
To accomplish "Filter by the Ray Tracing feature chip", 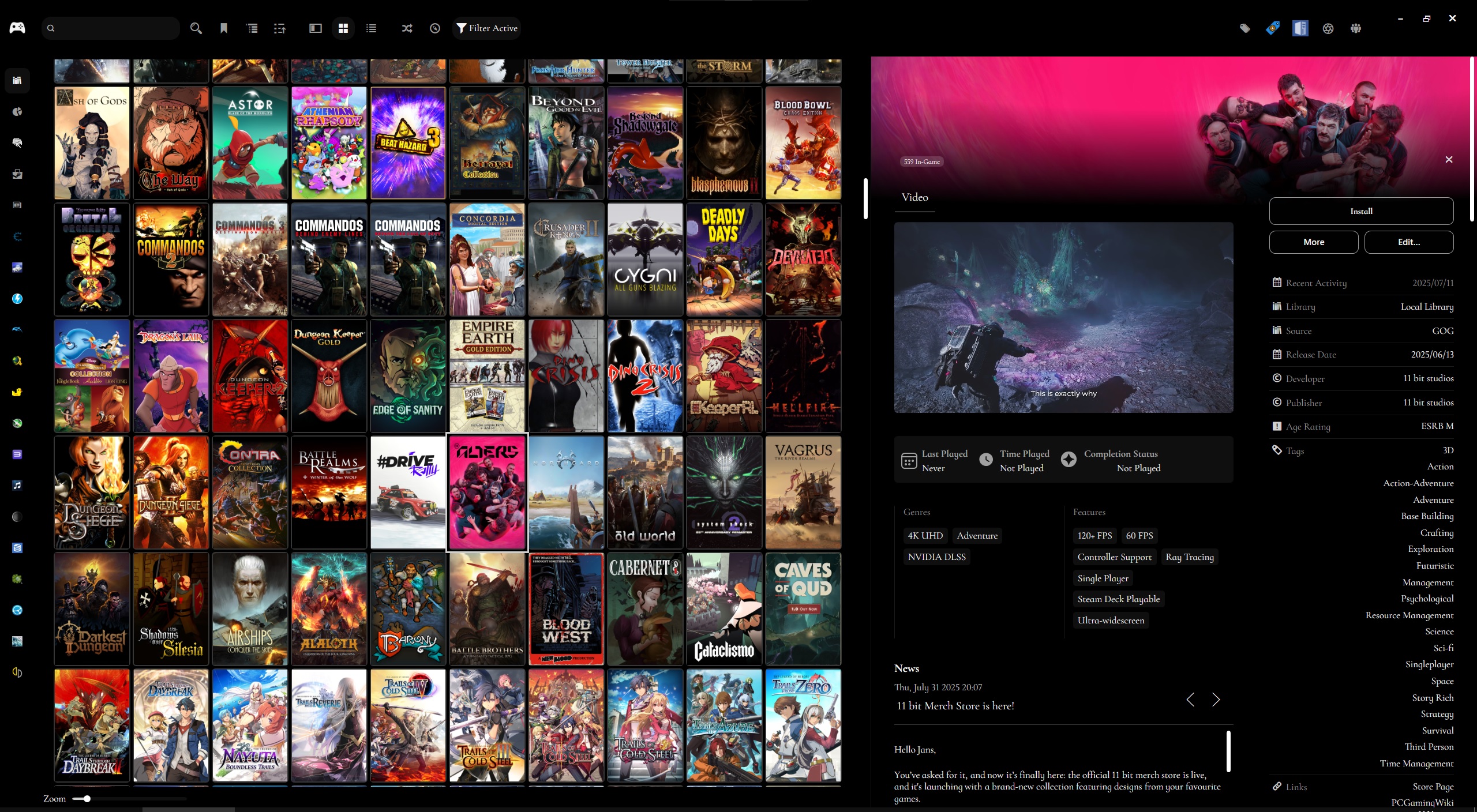I will point(1190,557).
